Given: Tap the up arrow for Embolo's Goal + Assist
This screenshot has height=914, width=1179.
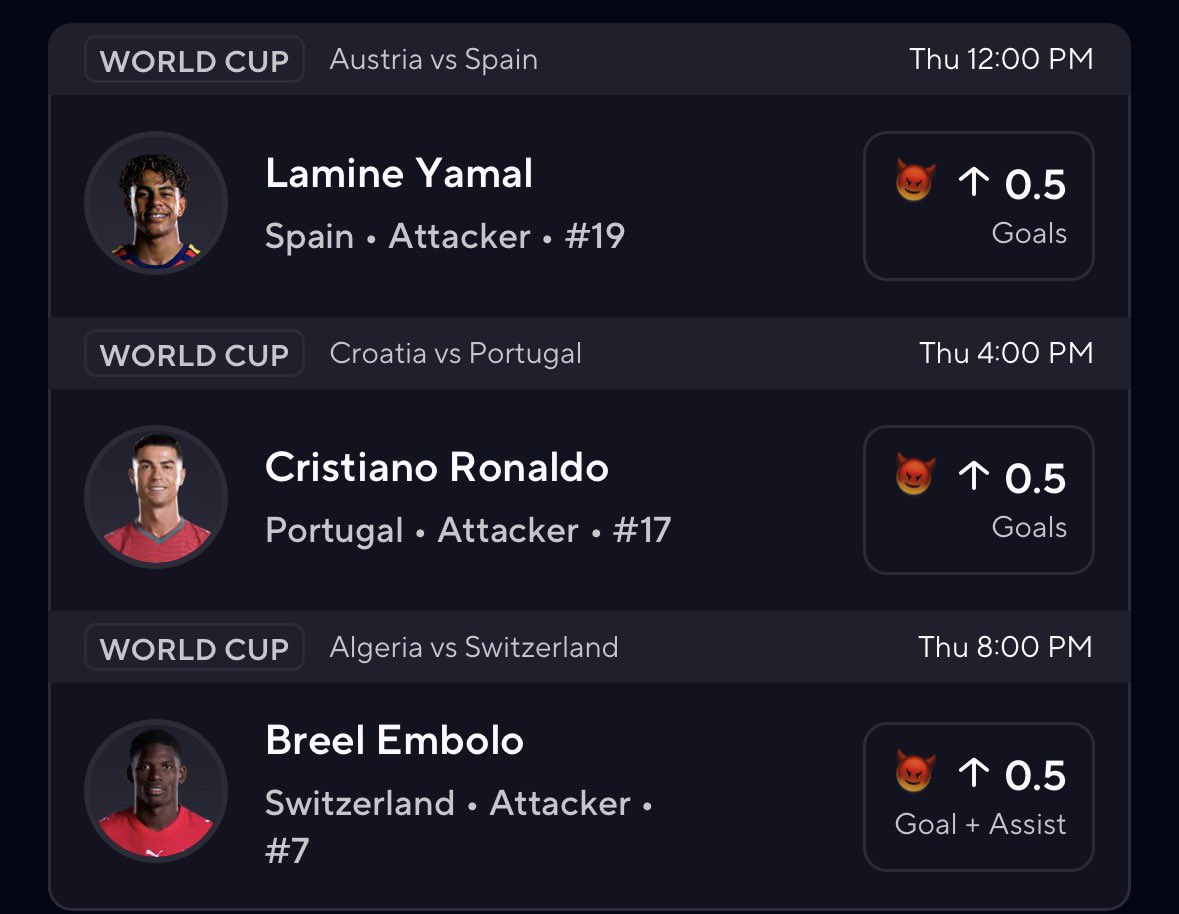Looking at the screenshot, I should (x=974, y=772).
